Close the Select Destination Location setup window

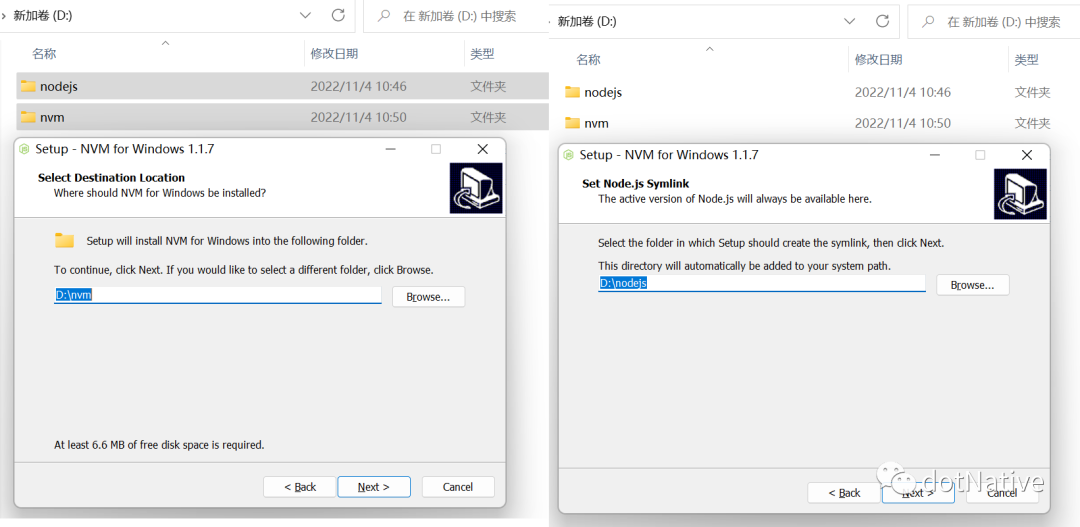483,149
